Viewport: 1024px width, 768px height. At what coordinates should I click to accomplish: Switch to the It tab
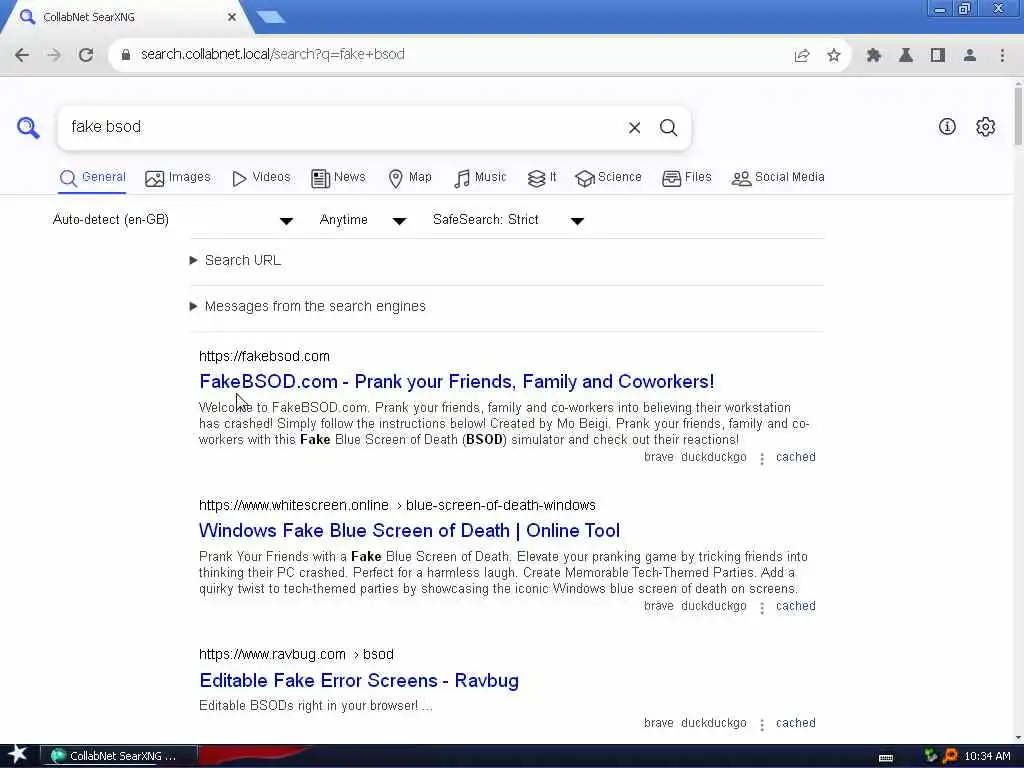pos(542,178)
